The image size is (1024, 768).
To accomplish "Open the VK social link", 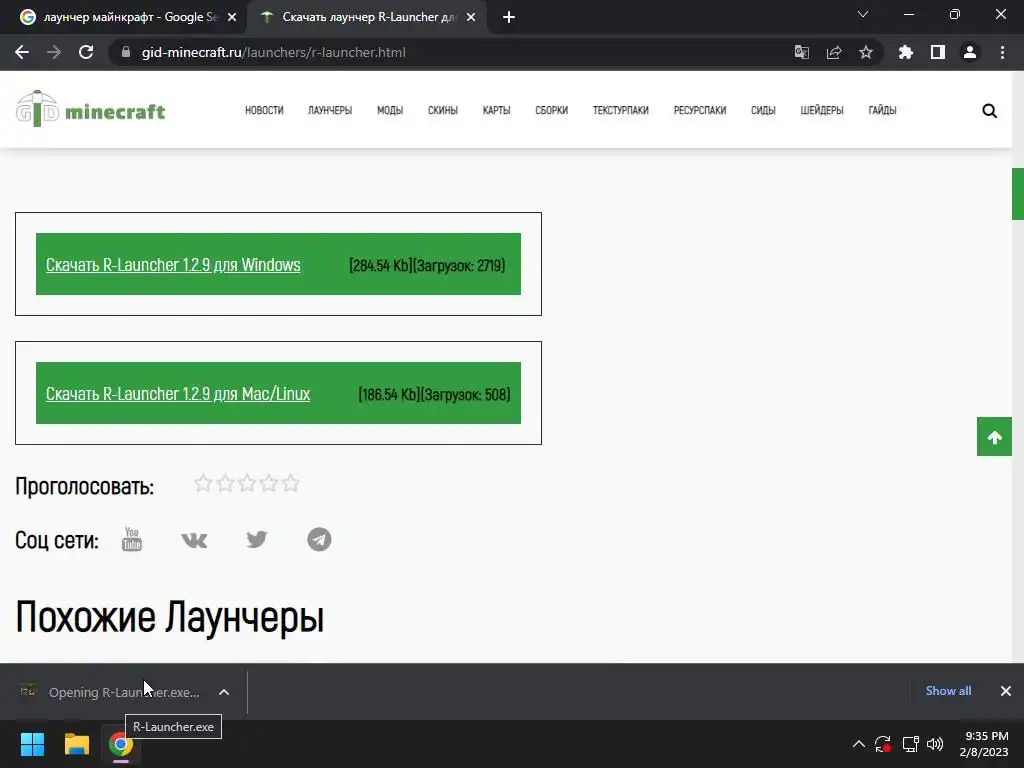I will 194,540.
